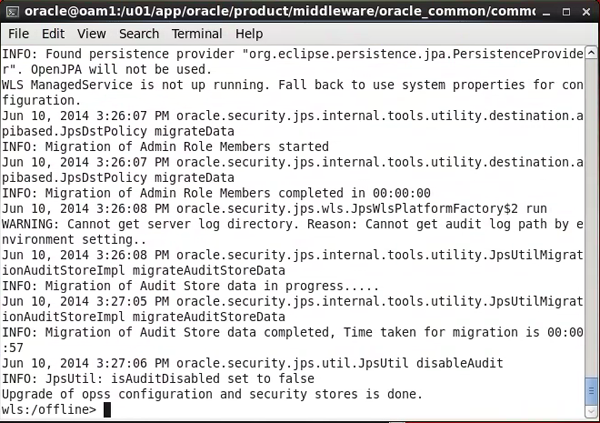Open the Edit menu
This screenshot has height=423, width=600.
(x=53, y=33)
